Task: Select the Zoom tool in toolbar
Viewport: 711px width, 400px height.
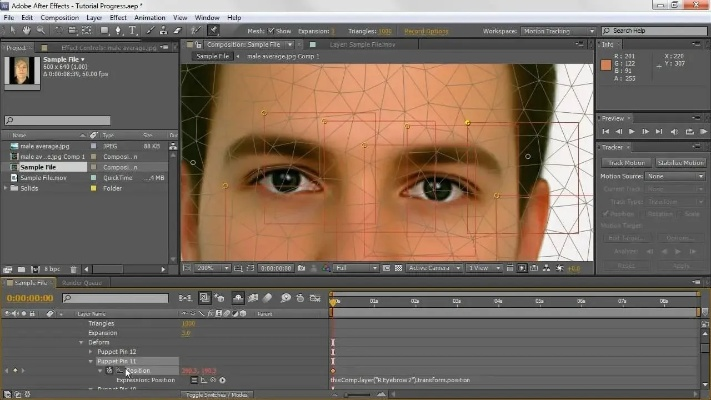Action: (x=38, y=30)
